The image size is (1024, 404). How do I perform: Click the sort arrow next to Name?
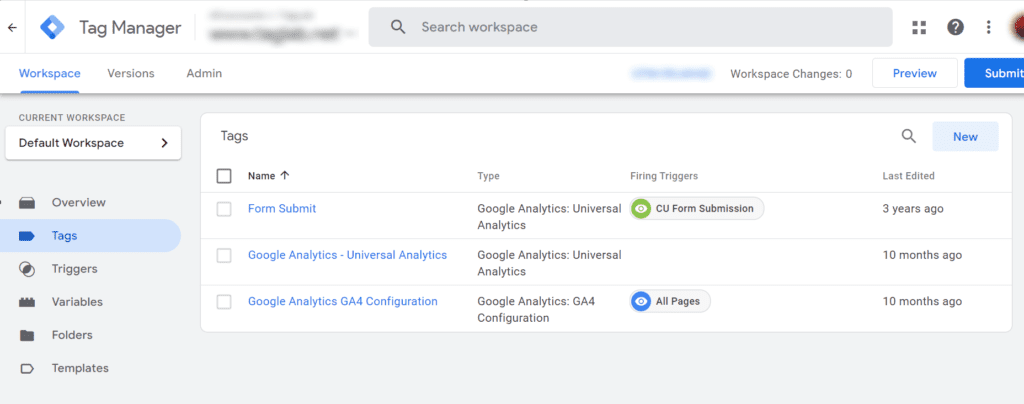tap(285, 176)
